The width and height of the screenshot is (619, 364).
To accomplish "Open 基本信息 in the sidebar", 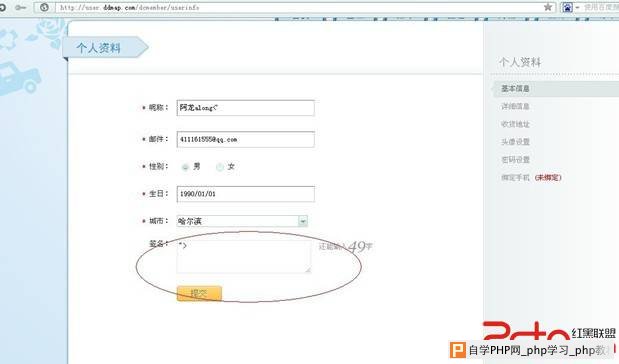I will click(x=515, y=88).
